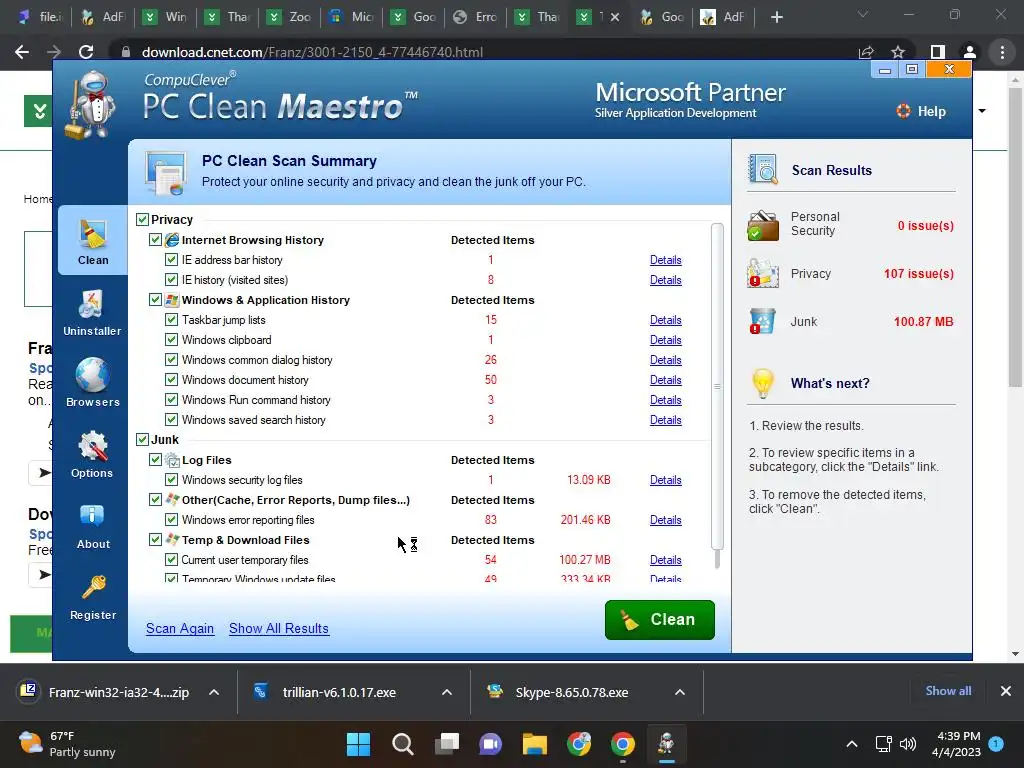Show hidden system tray icons
The image size is (1024, 768).
852,744
